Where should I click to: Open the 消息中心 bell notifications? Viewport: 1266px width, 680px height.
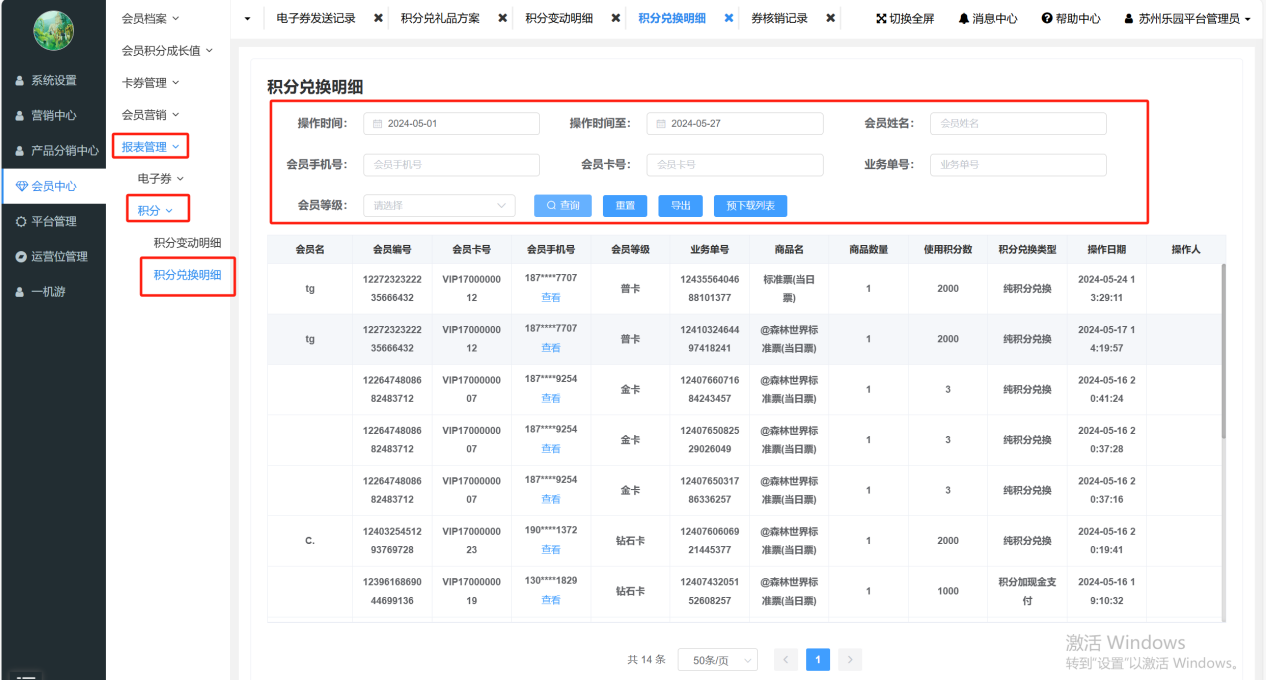tap(964, 19)
